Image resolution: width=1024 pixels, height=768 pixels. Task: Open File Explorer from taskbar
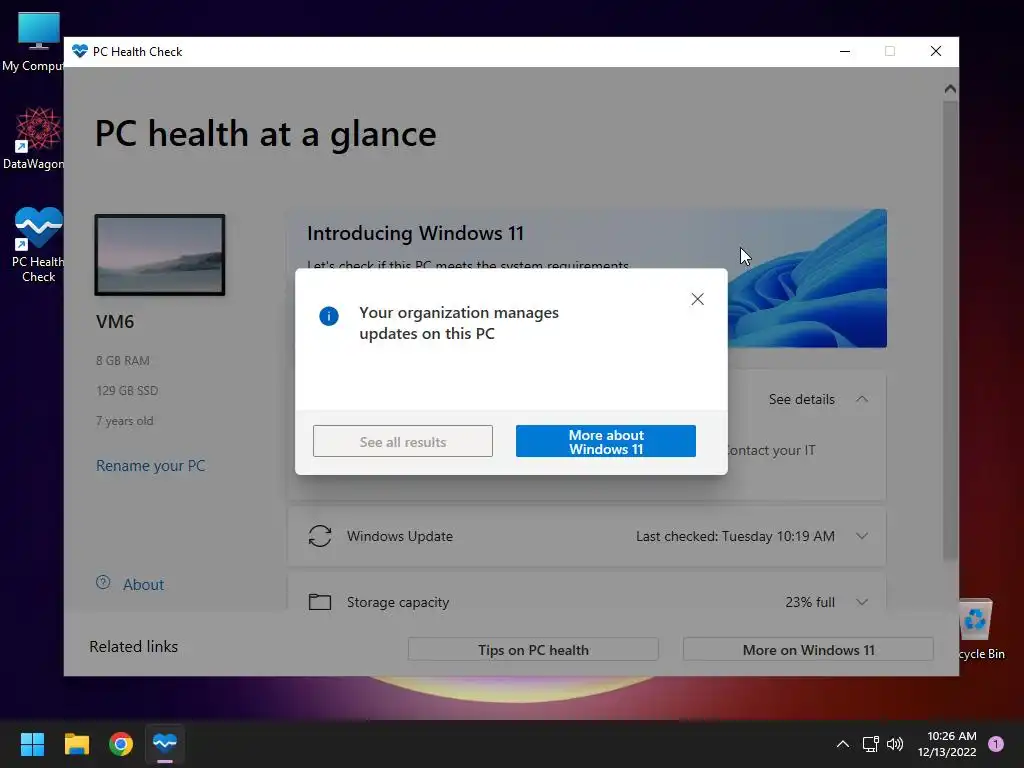point(76,744)
